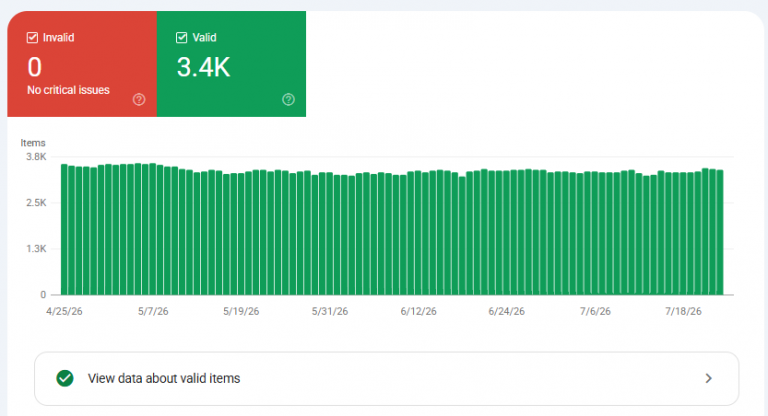Click the 0 count in Invalid card

point(34,67)
